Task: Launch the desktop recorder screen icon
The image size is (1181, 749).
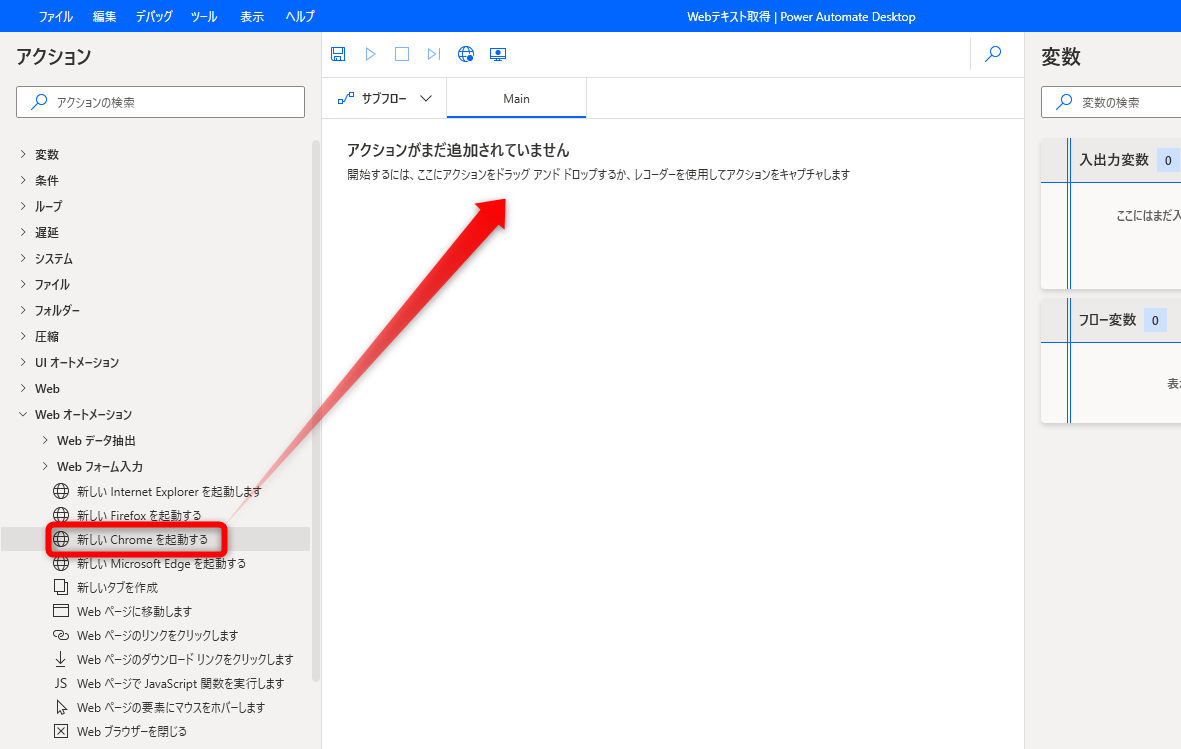Action: [497, 54]
